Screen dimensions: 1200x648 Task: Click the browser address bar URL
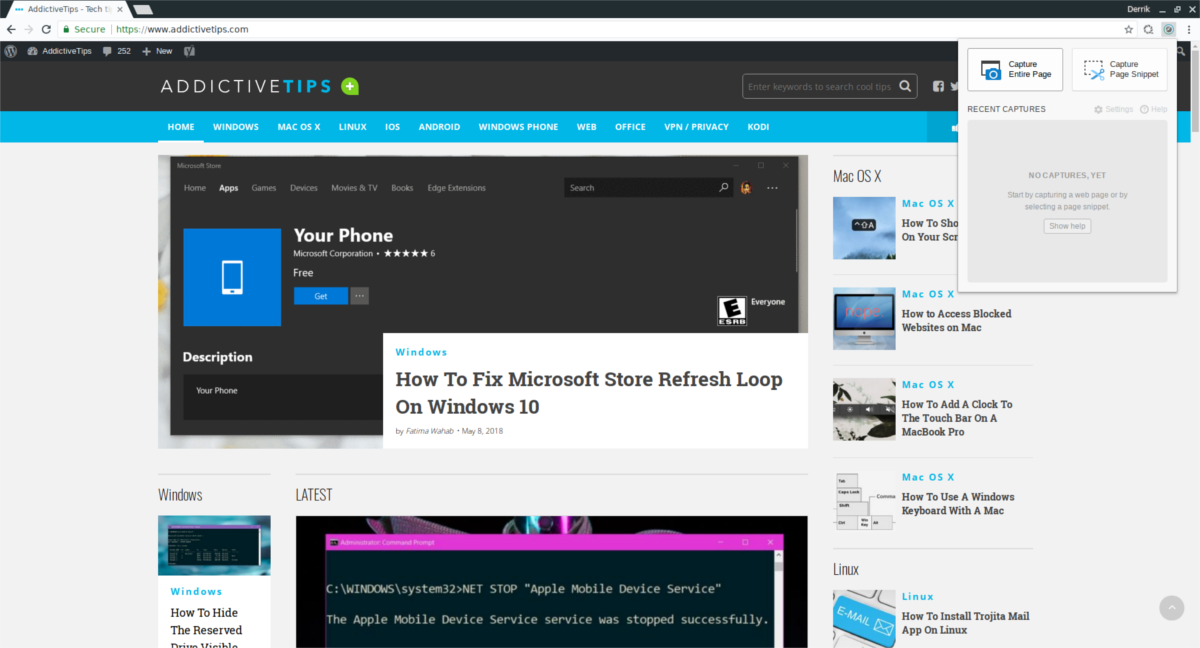(x=182, y=29)
